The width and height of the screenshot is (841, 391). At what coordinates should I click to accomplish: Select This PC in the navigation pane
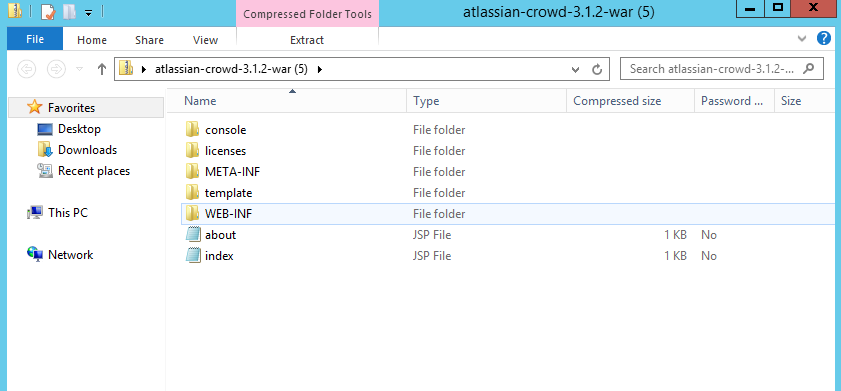pyautogui.click(x=67, y=213)
